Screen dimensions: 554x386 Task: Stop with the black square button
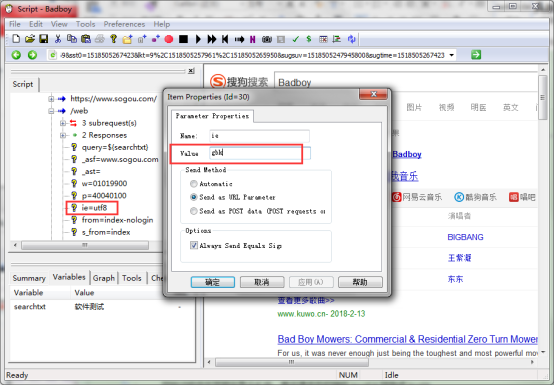tap(183, 39)
